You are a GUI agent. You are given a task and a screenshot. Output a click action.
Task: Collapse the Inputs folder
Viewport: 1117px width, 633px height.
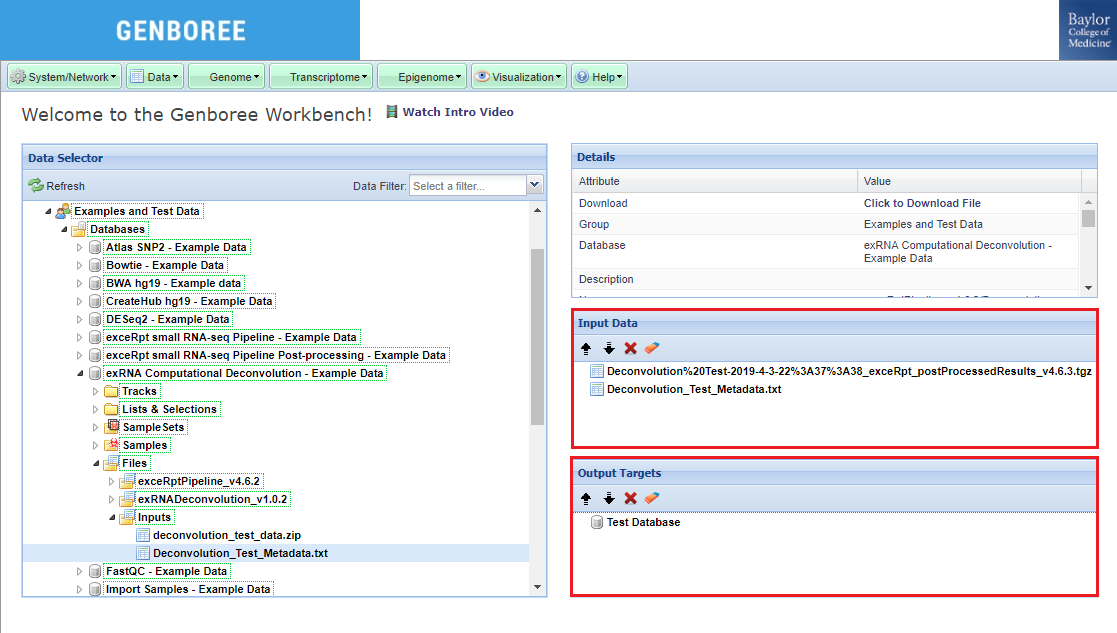click(112, 517)
